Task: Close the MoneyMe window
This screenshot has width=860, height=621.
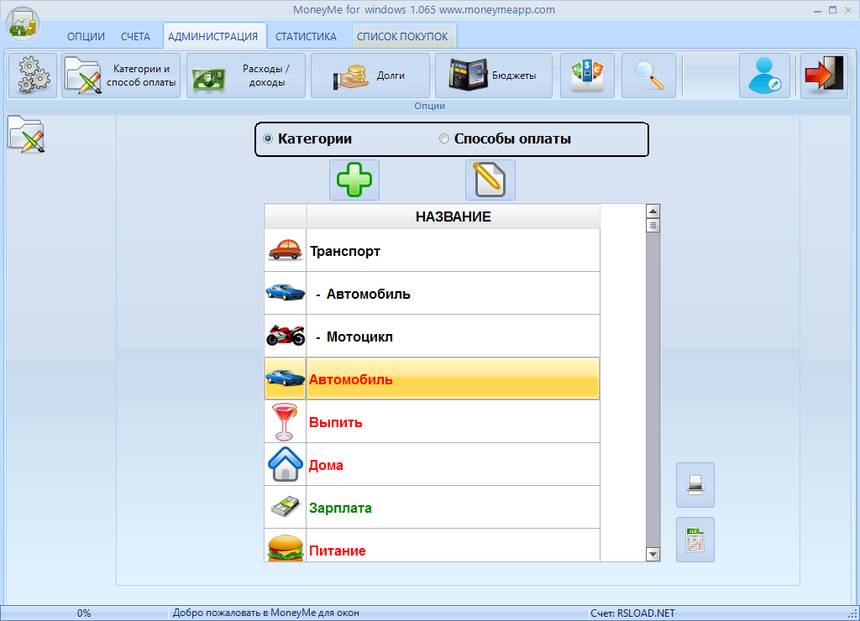Action: [x=848, y=10]
